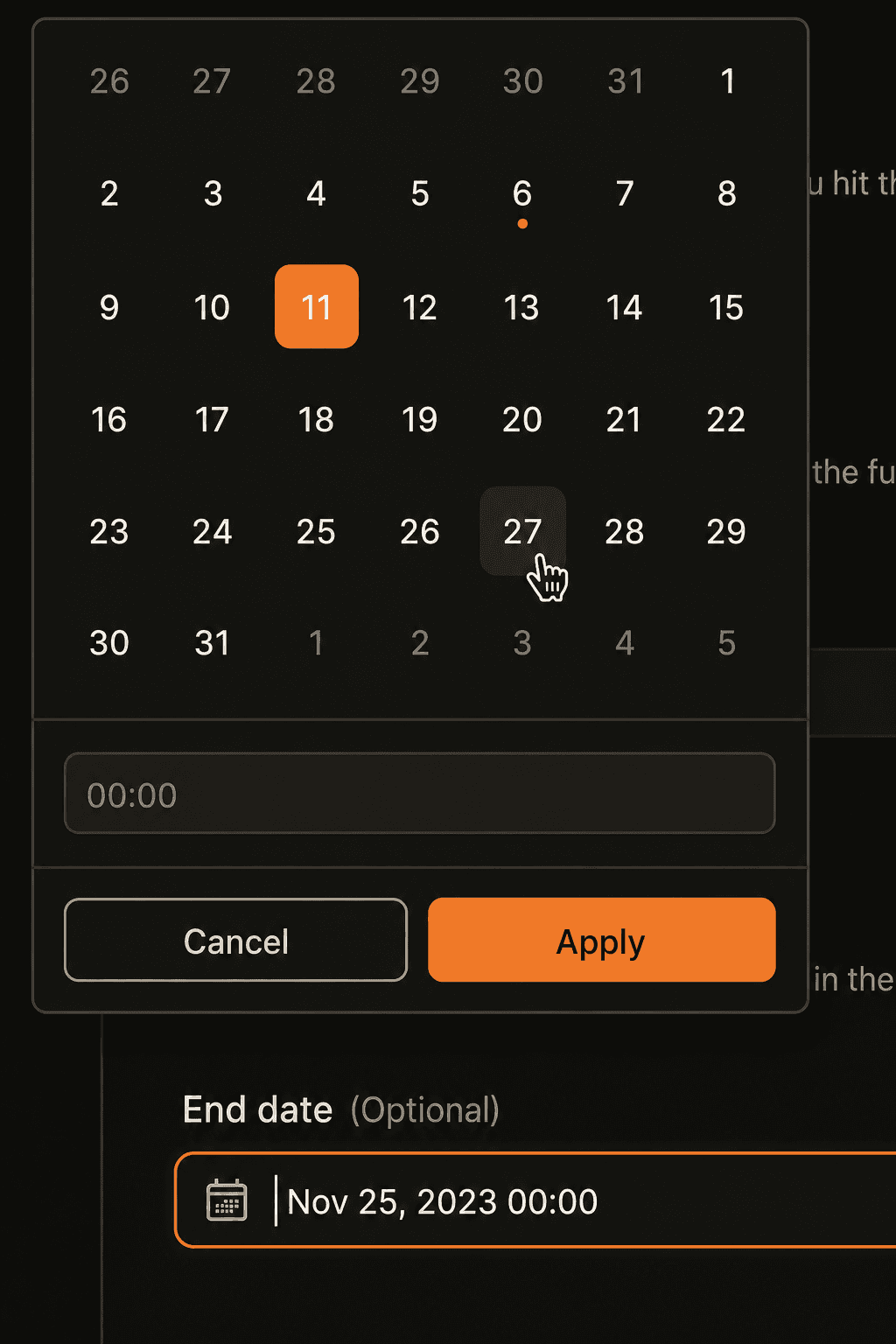Viewport: 896px width, 1344px height.
Task: Pick day 8 in the calendar
Action: pos(726,193)
